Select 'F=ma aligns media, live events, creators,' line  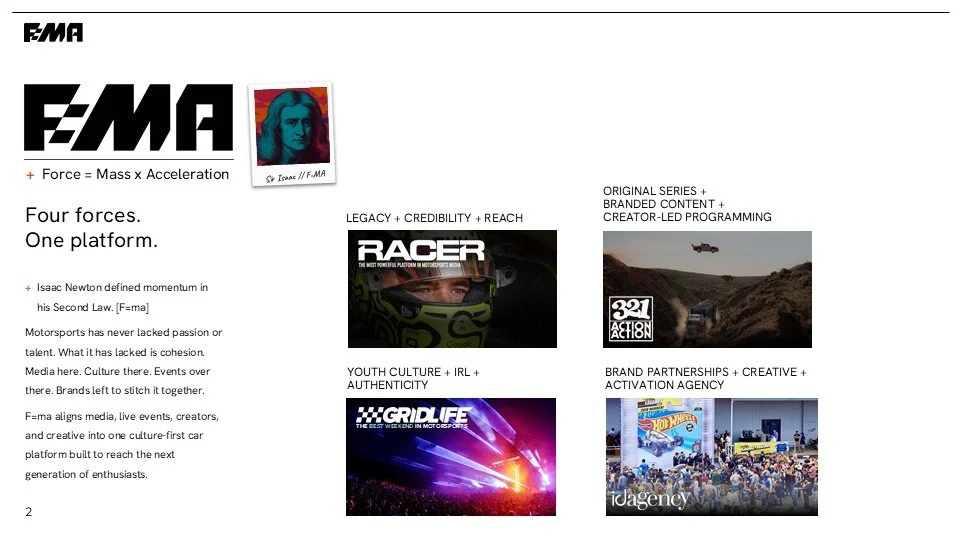coord(122,416)
